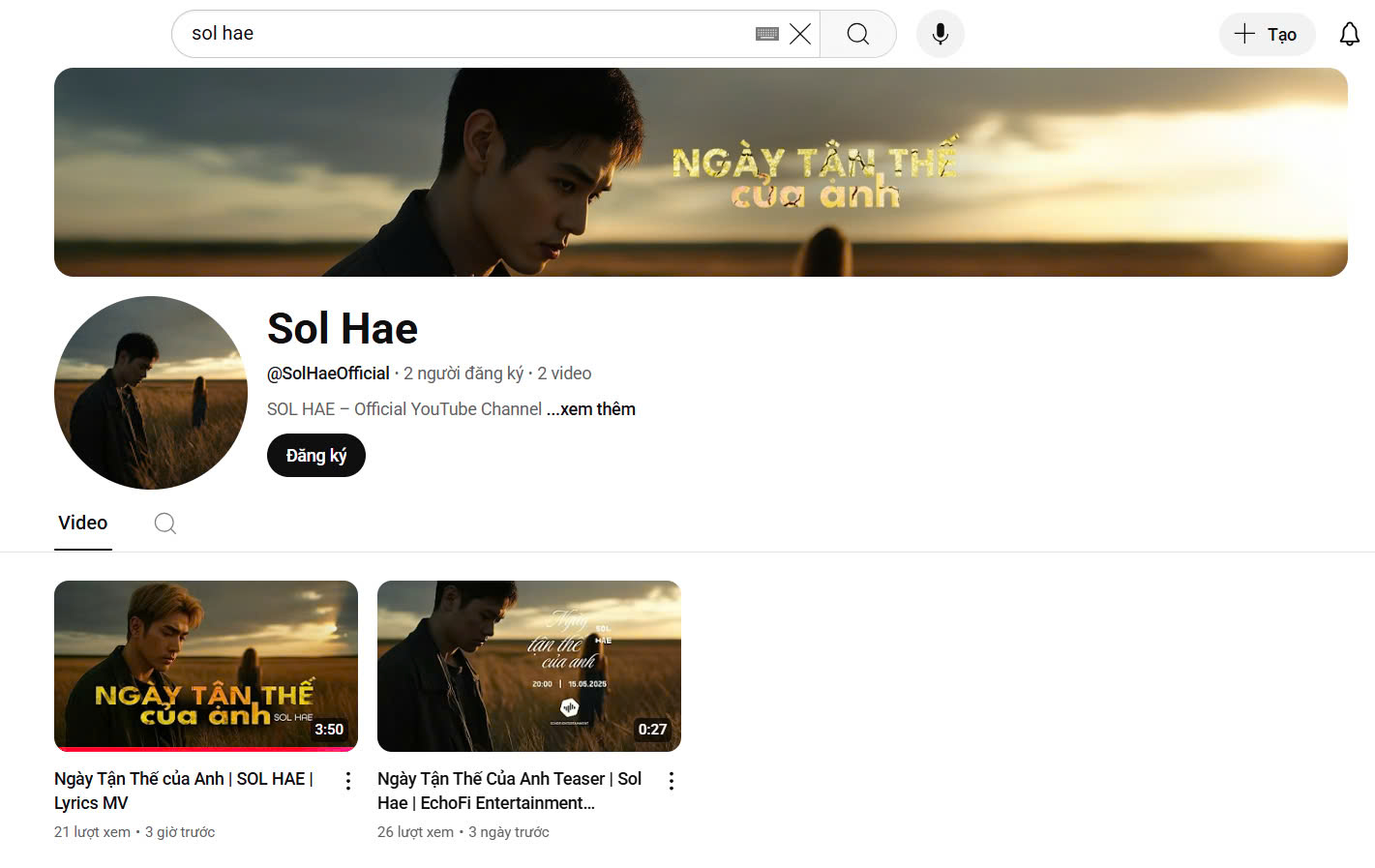Subscribe with the Đăng ký button
Screen dimensions: 1375x868
pyautogui.click(x=316, y=455)
